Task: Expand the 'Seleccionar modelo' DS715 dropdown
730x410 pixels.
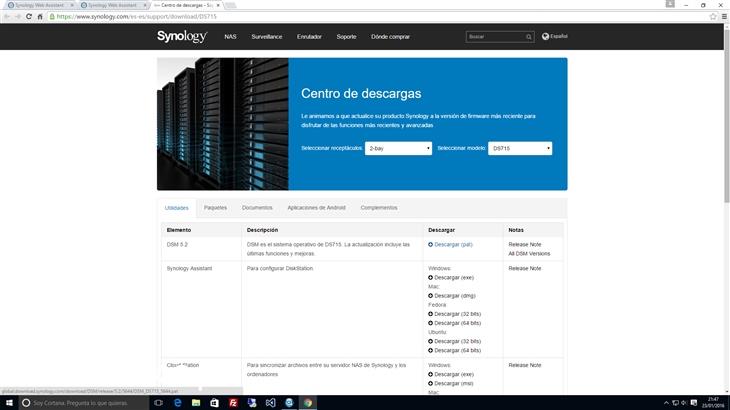Action: coord(520,148)
